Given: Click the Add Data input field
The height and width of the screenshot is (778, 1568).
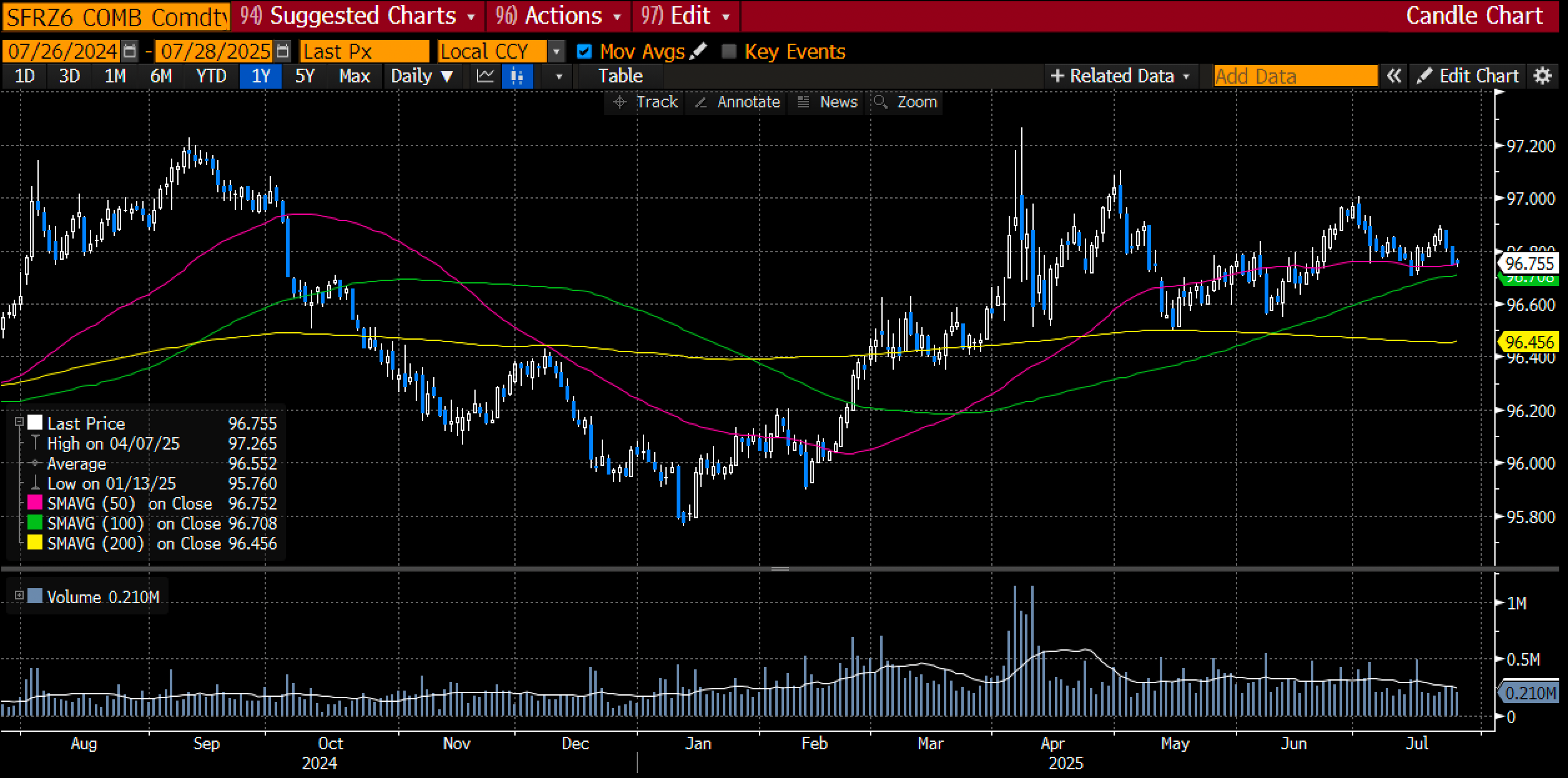Looking at the screenshot, I should [1295, 76].
